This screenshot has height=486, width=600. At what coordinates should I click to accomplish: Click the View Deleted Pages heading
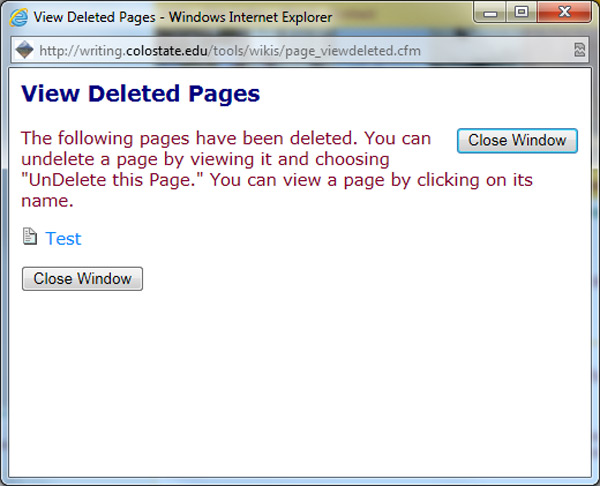coord(140,94)
